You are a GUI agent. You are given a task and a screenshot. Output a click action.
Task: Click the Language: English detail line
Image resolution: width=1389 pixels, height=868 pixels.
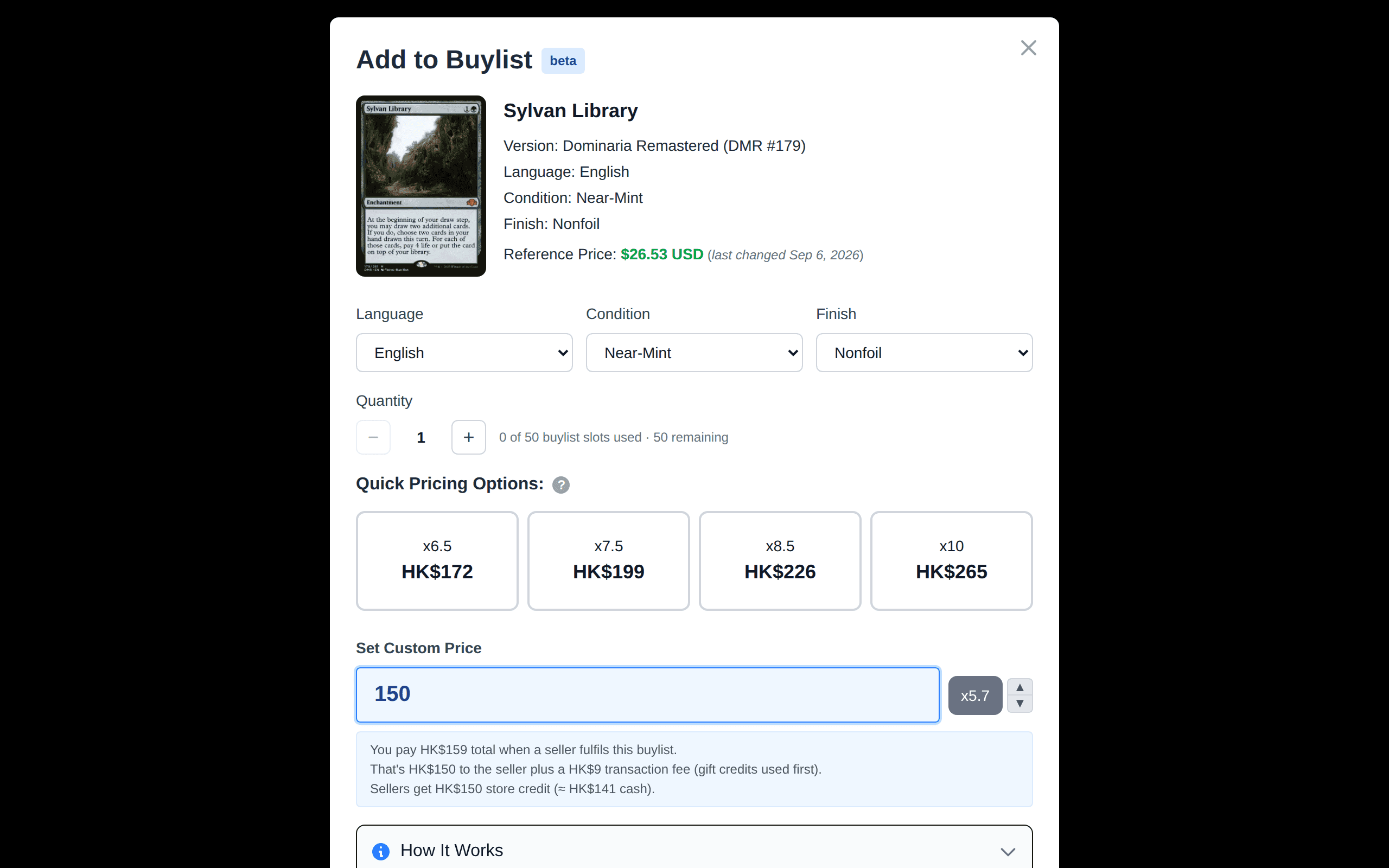coord(566,171)
